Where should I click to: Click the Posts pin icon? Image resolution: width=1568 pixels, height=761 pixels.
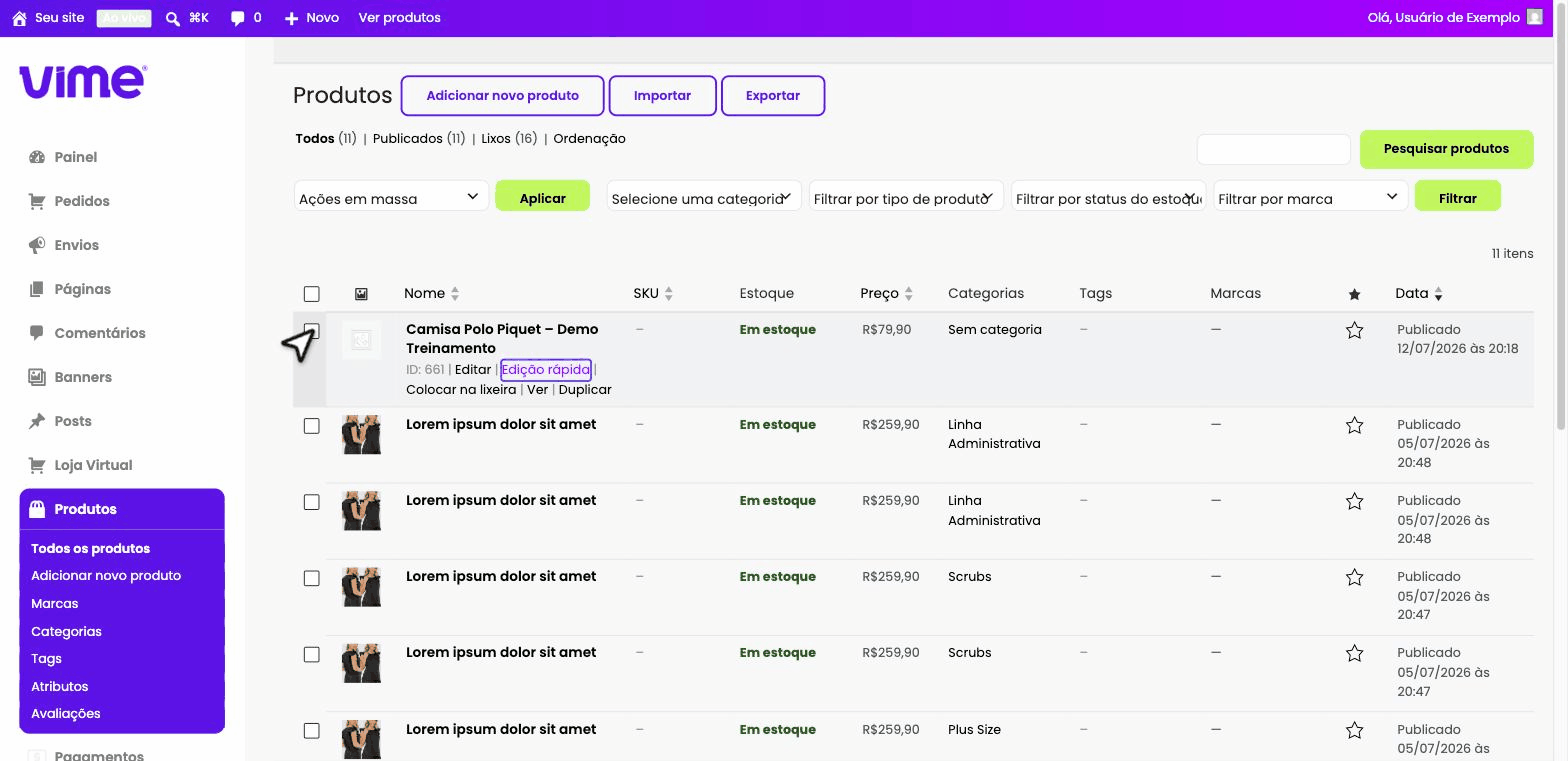point(37,421)
